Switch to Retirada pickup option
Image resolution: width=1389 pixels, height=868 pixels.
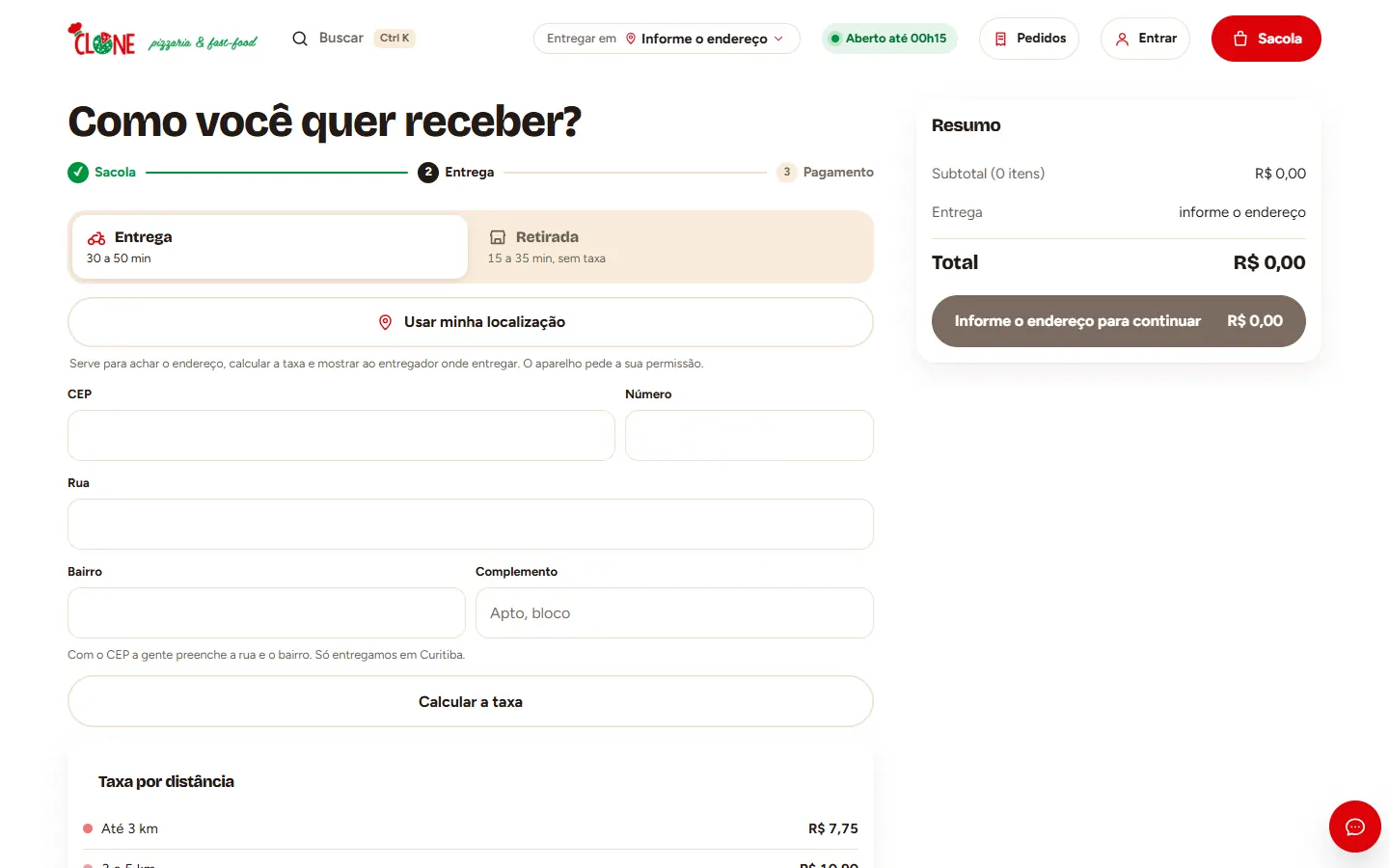pos(670,247)
